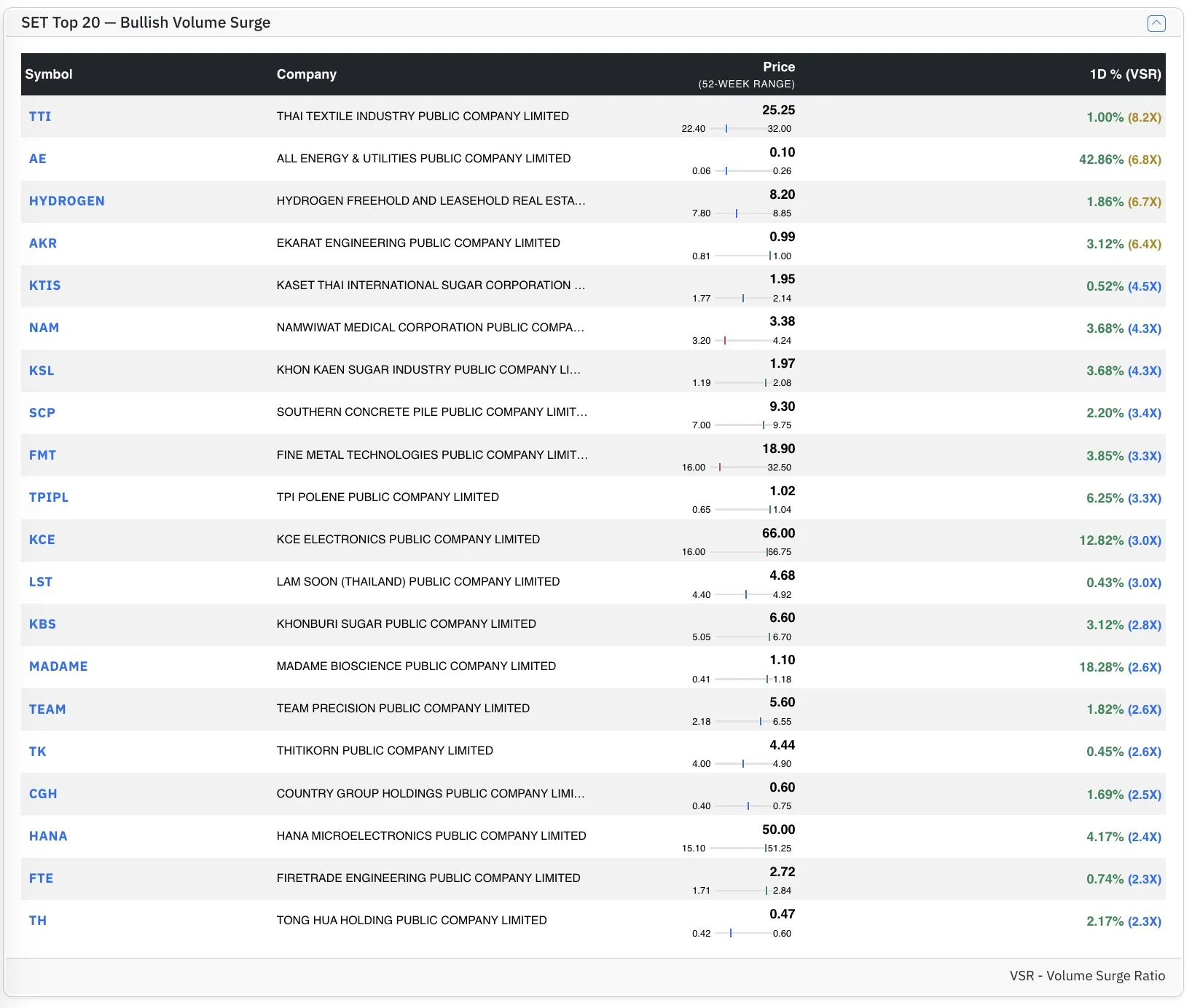
Task: Open the AKR symbol link
Action: 43,243
